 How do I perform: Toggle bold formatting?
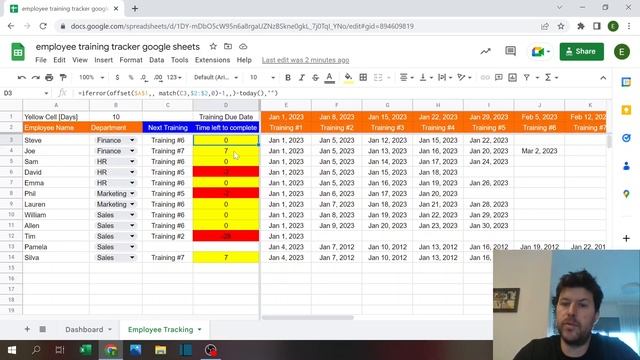(x=288, y=78)
